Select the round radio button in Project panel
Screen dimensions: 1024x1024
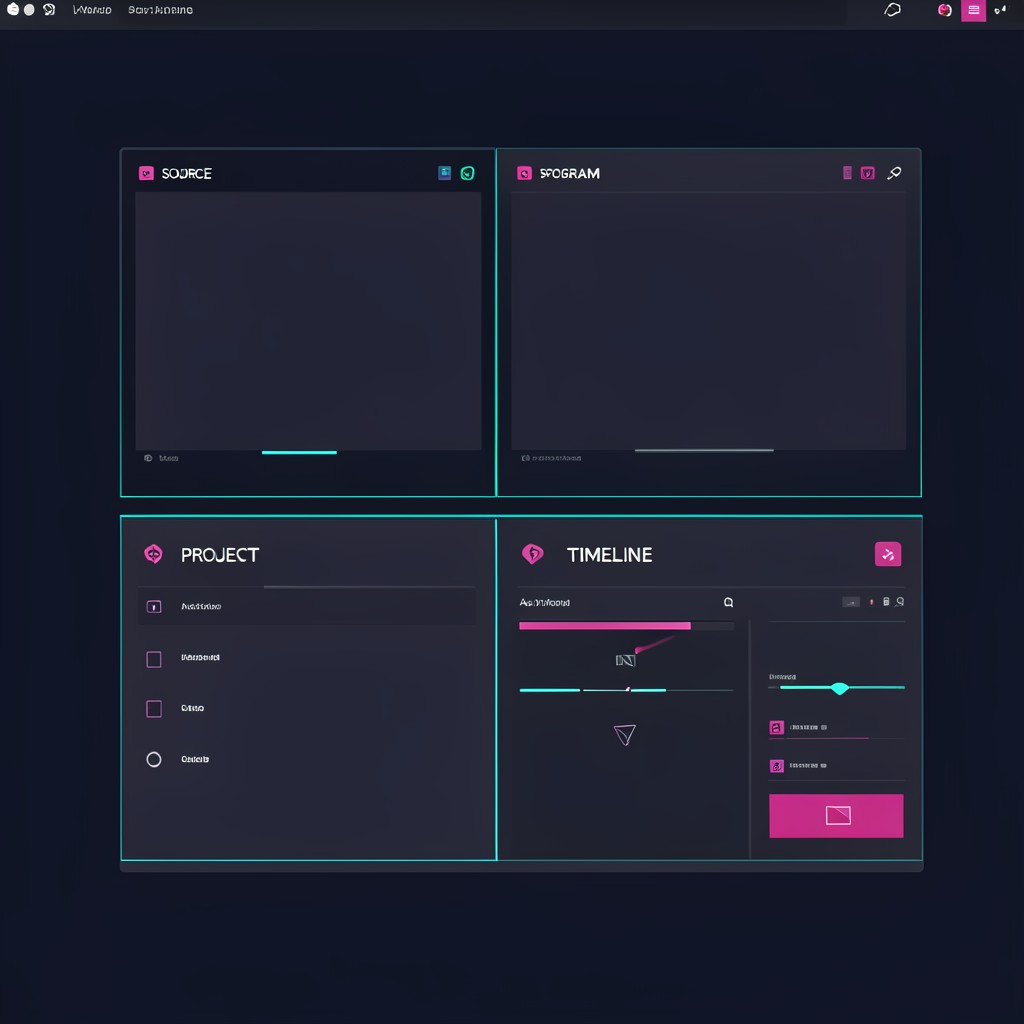154,760
